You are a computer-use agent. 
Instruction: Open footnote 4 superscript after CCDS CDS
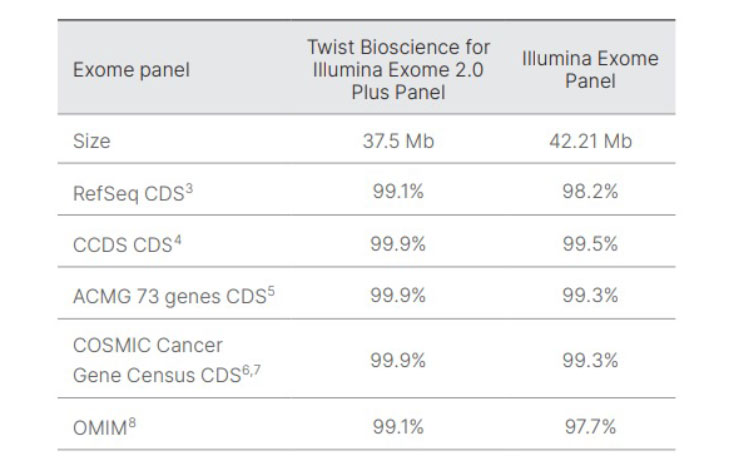pyautogui.click(x=177, y=242)
